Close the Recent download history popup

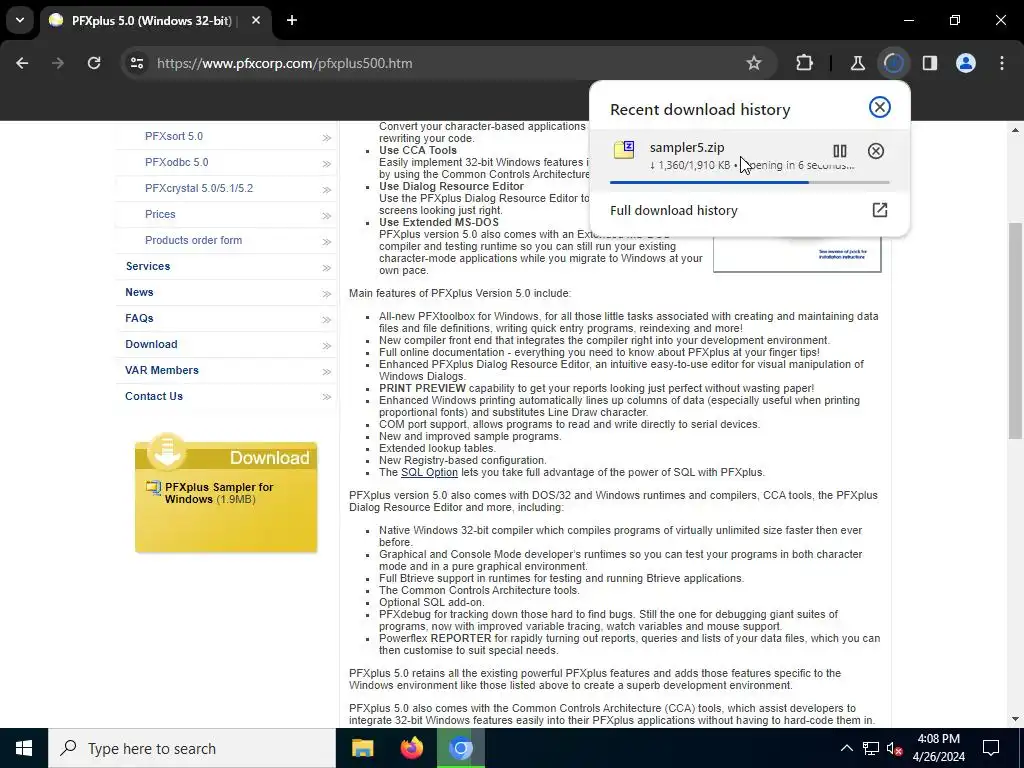coord(880,107)
